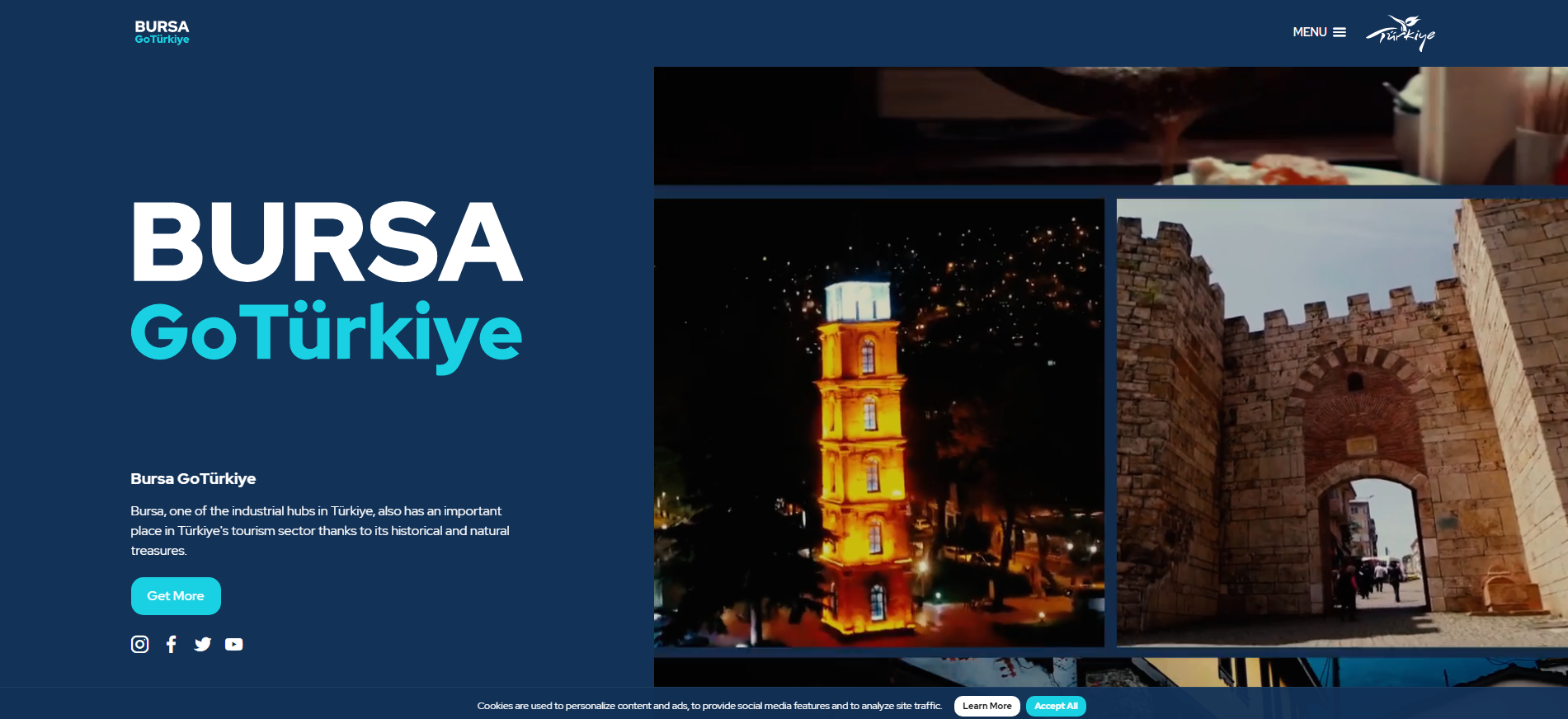Click the Türkiye tulip logo in header
Viewport: 1568px width, 719px height.
coord(1401,33)
